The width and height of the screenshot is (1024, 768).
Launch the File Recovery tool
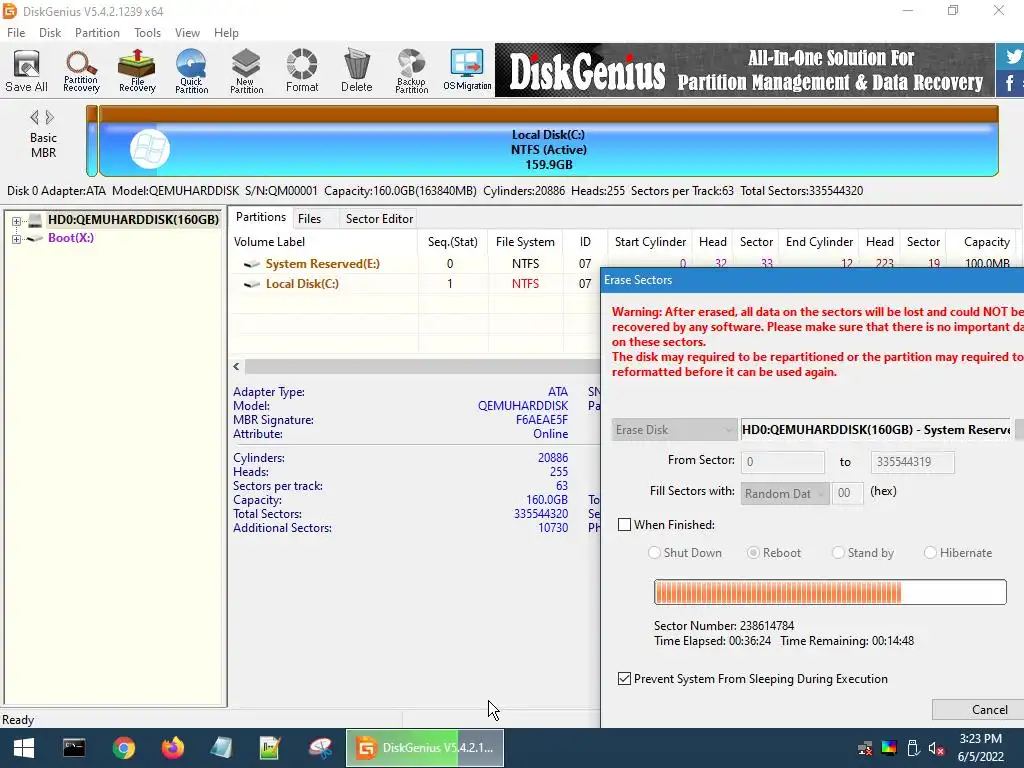point(137,71)
